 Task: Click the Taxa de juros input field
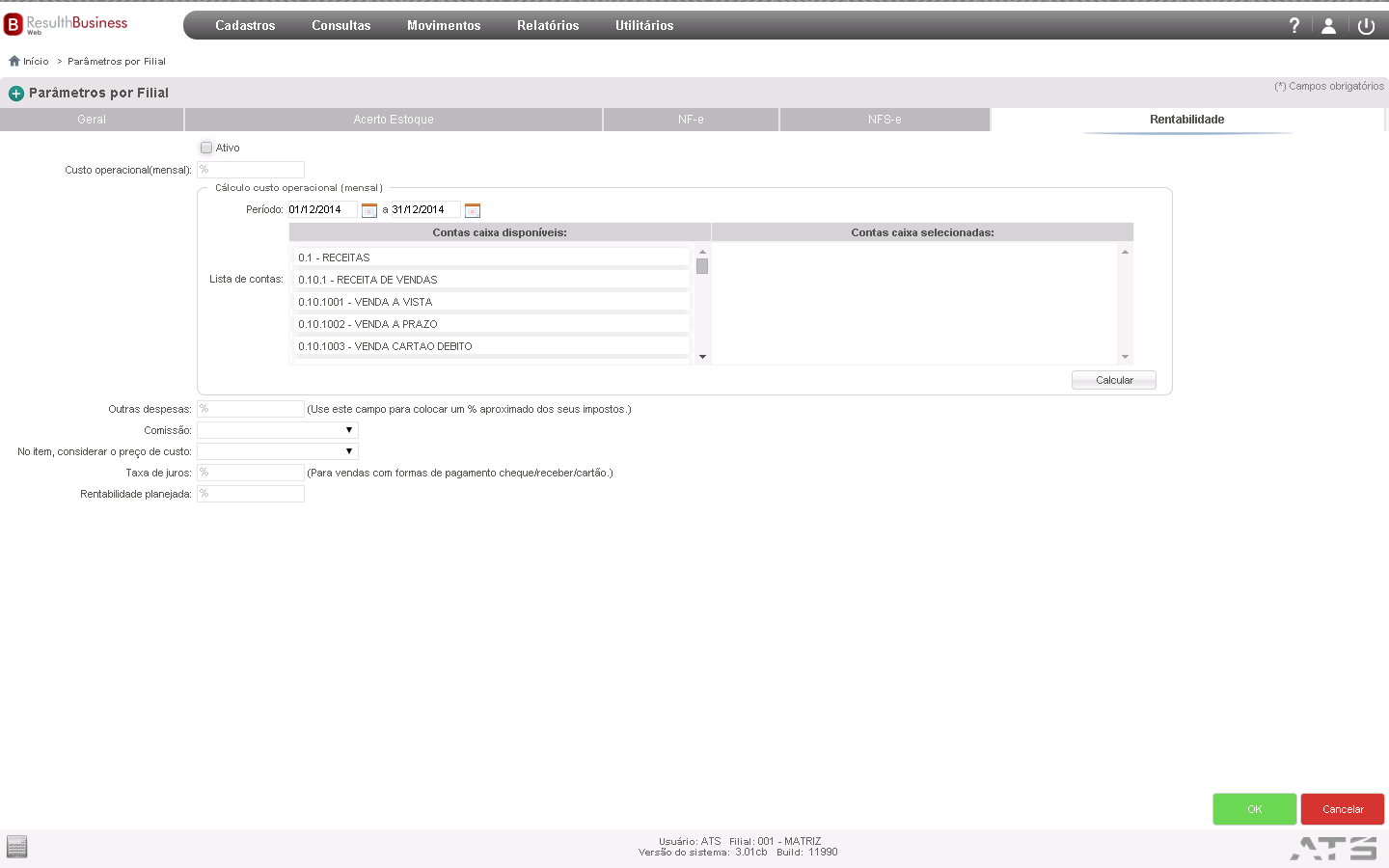point(251,473)
